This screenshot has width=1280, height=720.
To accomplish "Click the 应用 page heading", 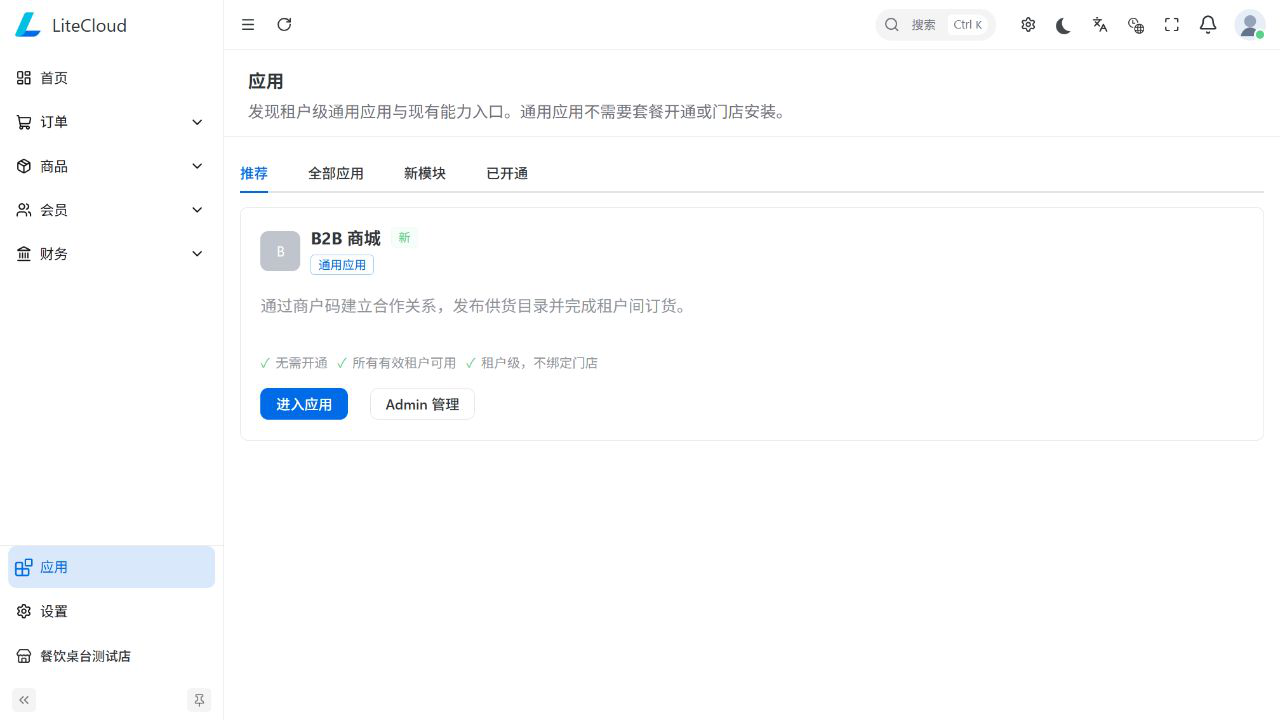I will pyautogui.click(x=266, y=82).
